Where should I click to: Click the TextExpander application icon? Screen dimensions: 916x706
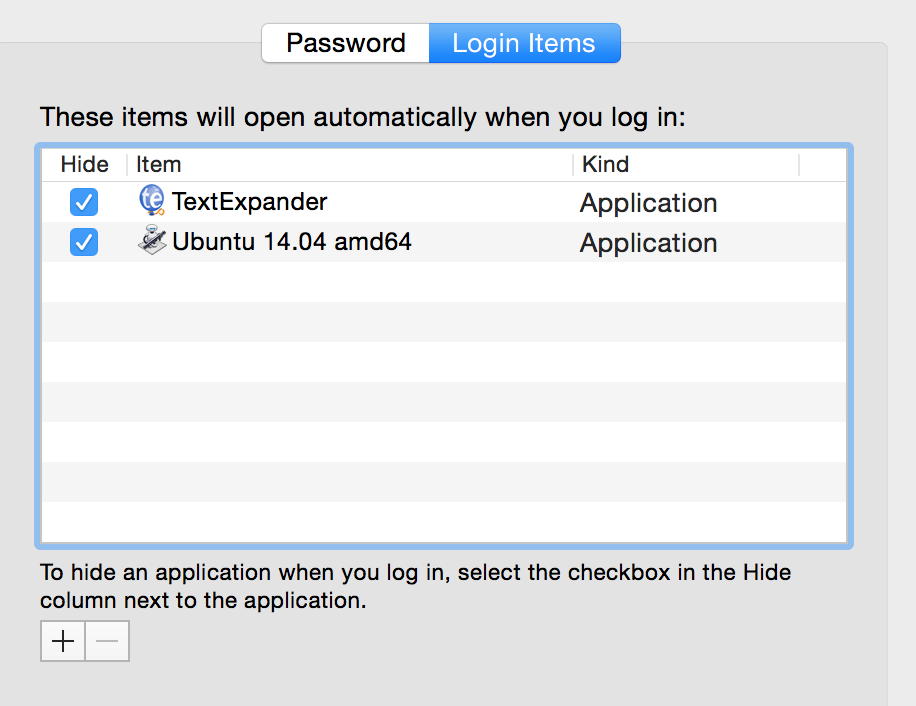[152, 201]
